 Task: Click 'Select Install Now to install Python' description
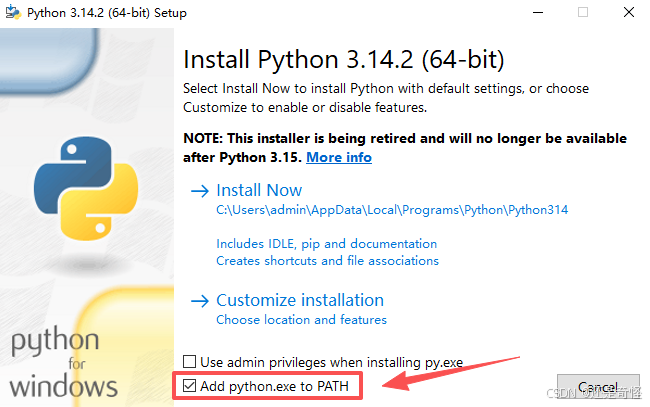click(x=386, y=98)
